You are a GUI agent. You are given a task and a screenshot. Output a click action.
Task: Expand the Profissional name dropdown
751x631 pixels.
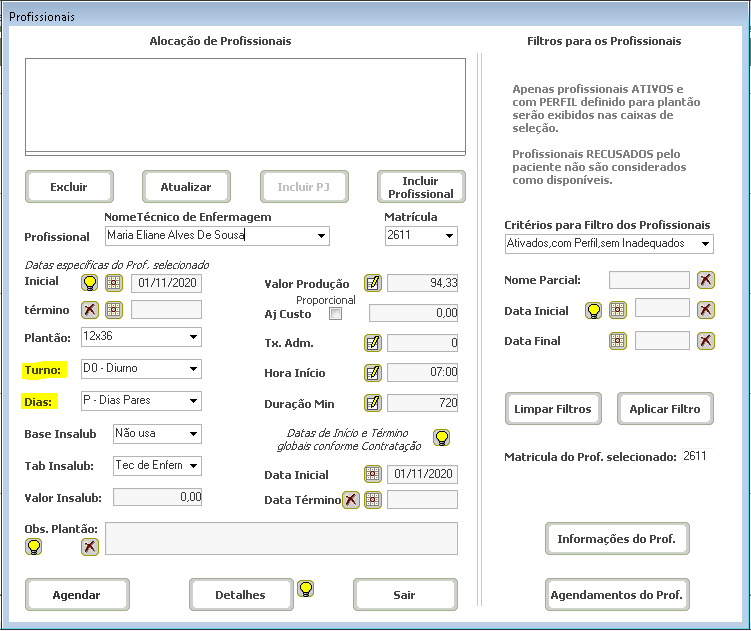pos(321,236)
